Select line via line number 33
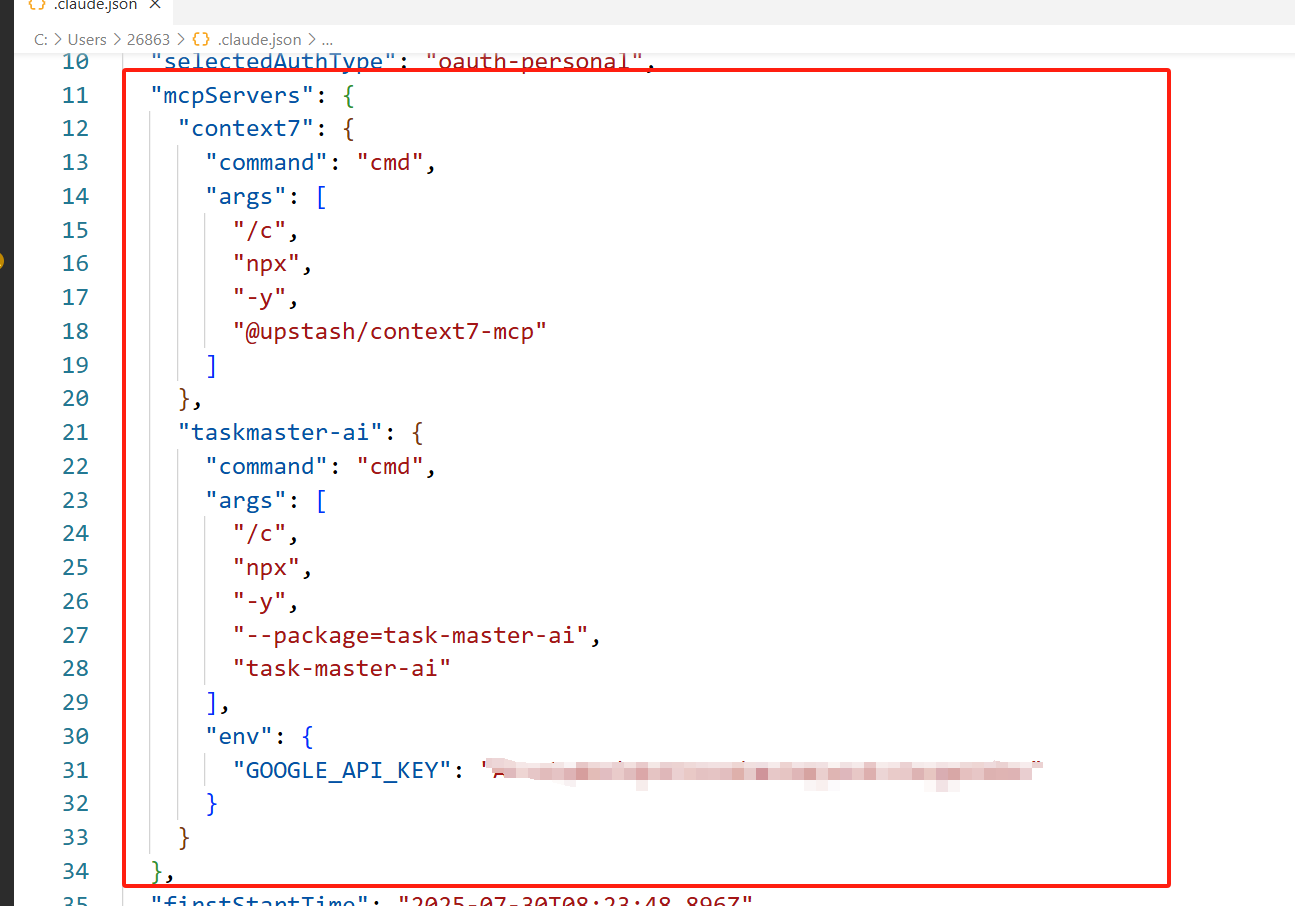This screenshot has height=906, width=1295. [75, 837]
